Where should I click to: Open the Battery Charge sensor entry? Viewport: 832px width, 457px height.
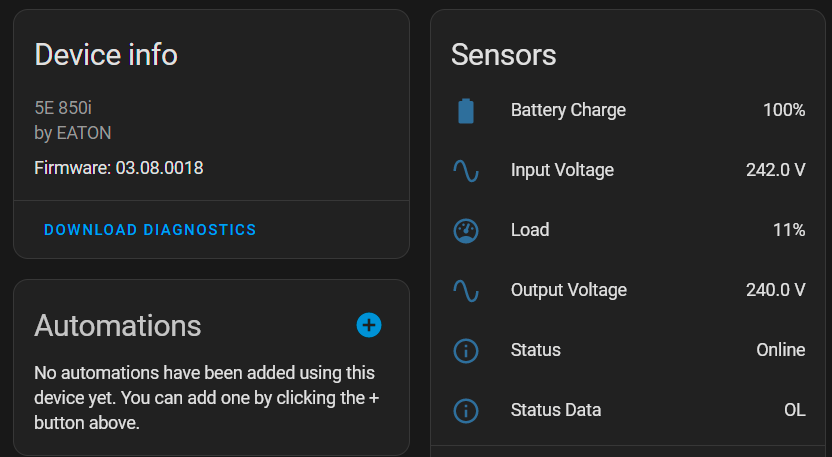pyautogui.click(x=628, y=110)
